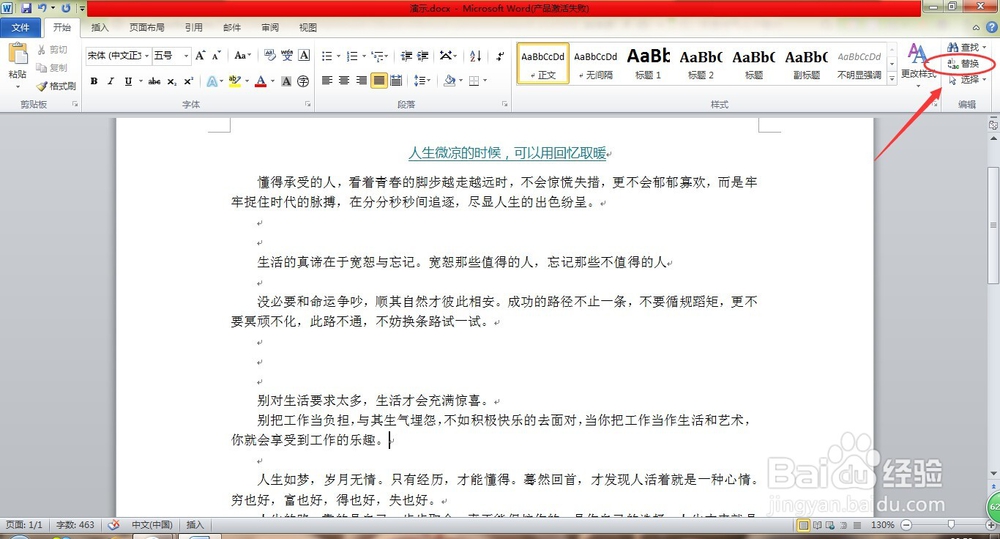
Task: Apply the Heading 1 (标题 1) style
Action: tap(648, 63)
